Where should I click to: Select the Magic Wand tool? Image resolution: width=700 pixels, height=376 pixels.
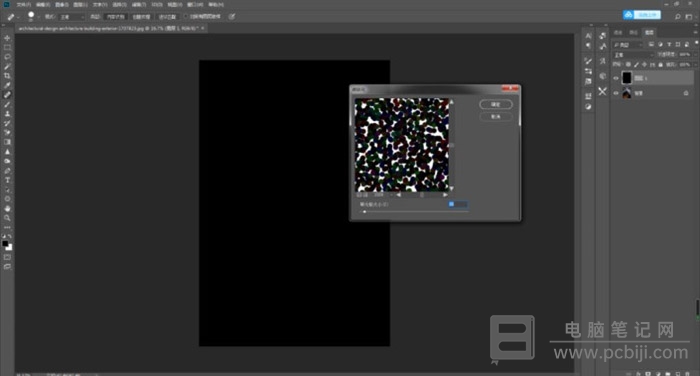(7, 67)
